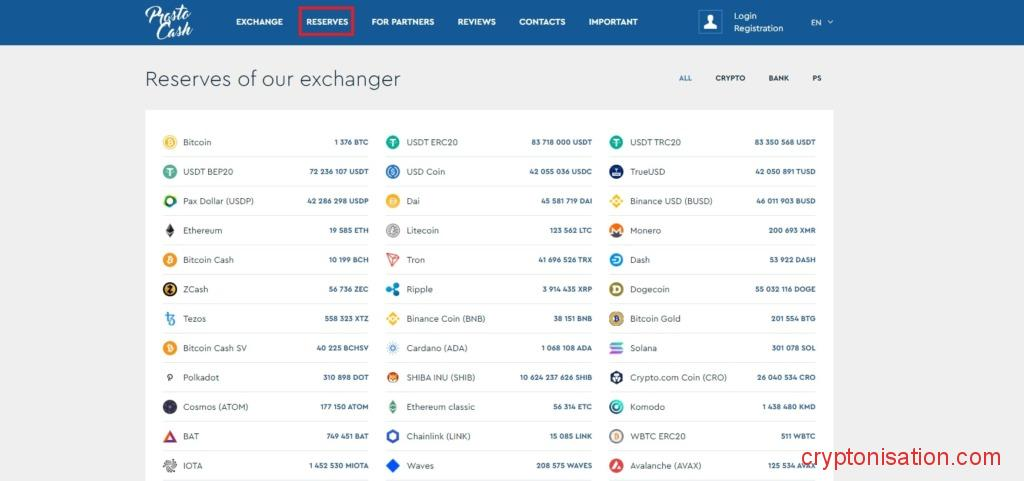This screenshot has height=481, width=1024.
Task: Click the SHIBA INU icon
Action: point(393,378)
